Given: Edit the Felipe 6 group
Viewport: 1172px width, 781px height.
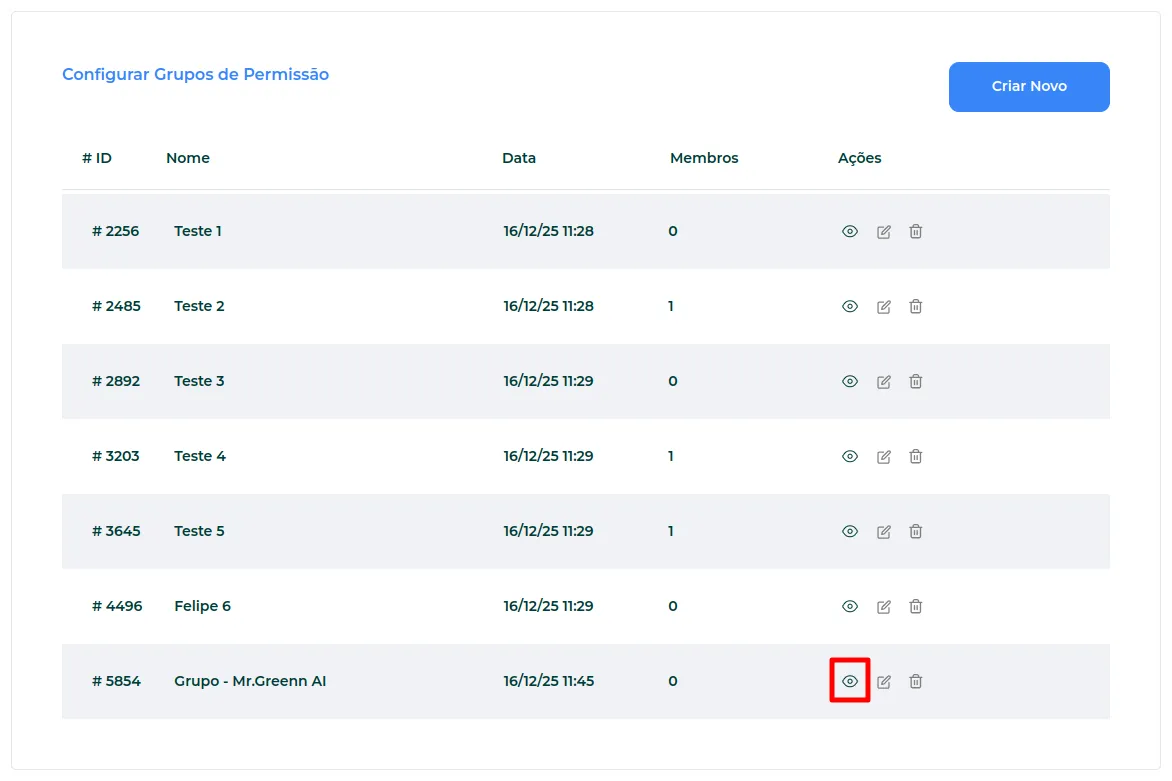Looking at the screenshot, I should pos(883,606).
